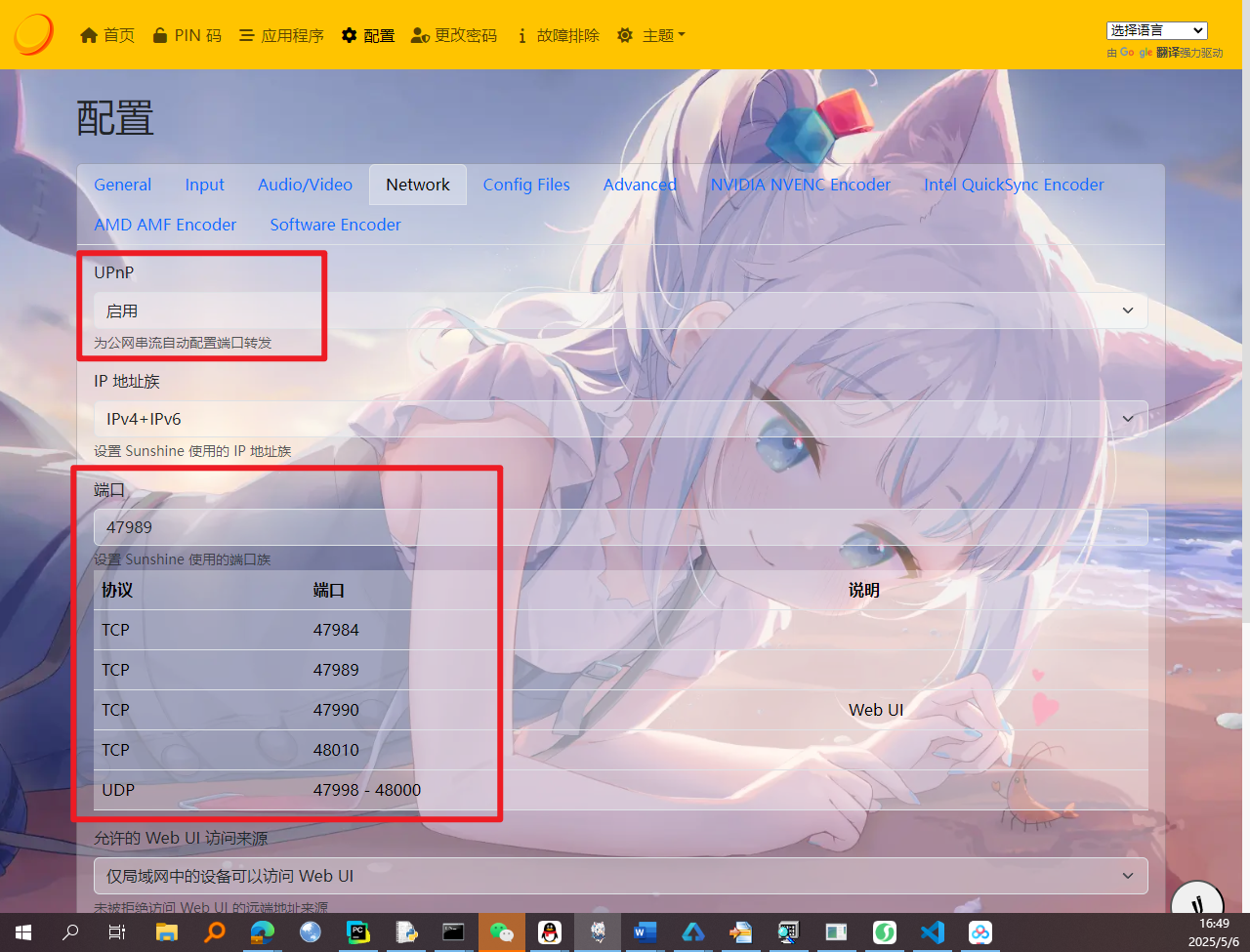This screenshot has height=952, width=1250.
Task: Click the 配置 page heading
Action: tap(115, 118)
